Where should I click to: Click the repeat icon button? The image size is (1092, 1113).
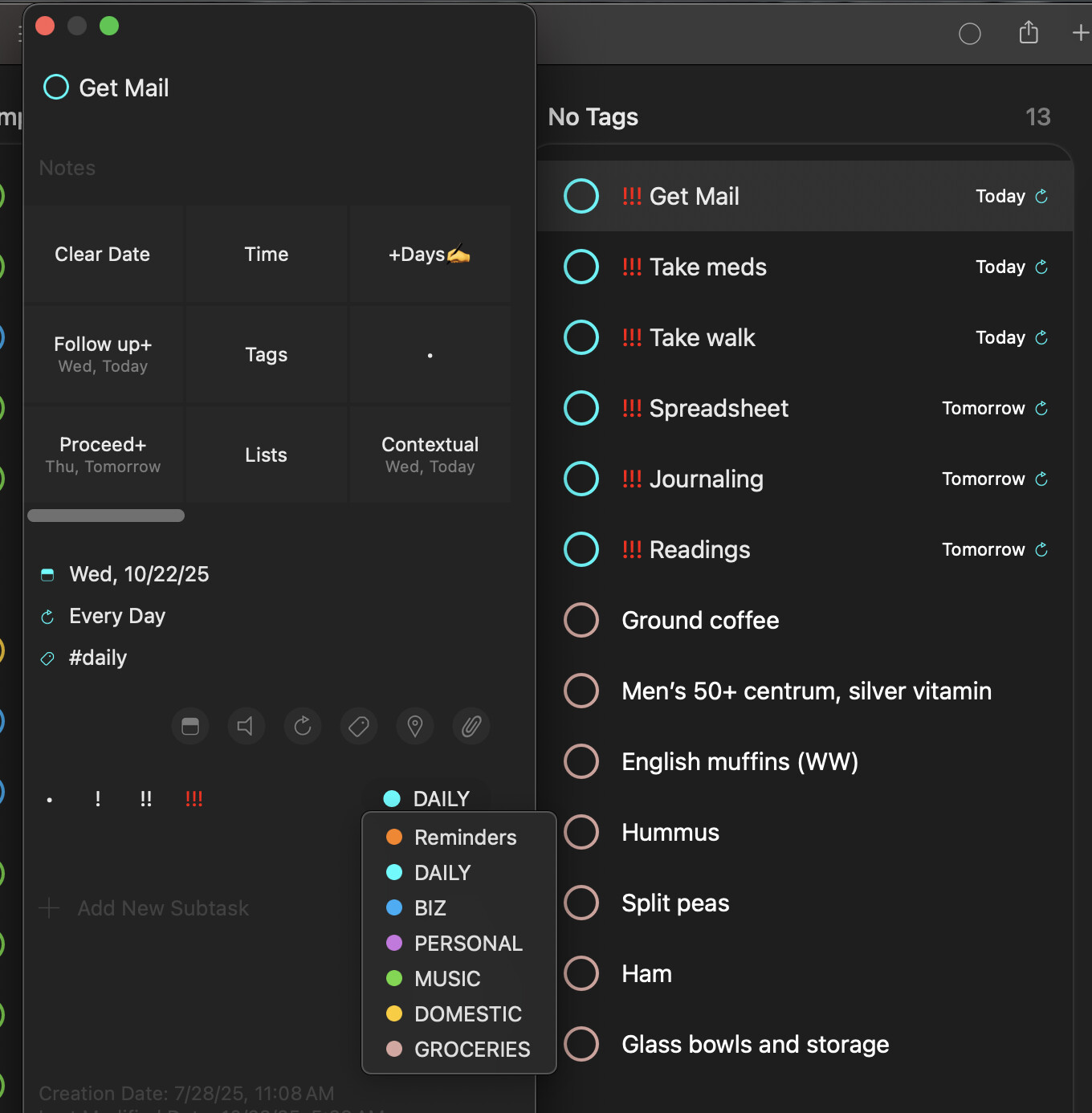(303, 727)
